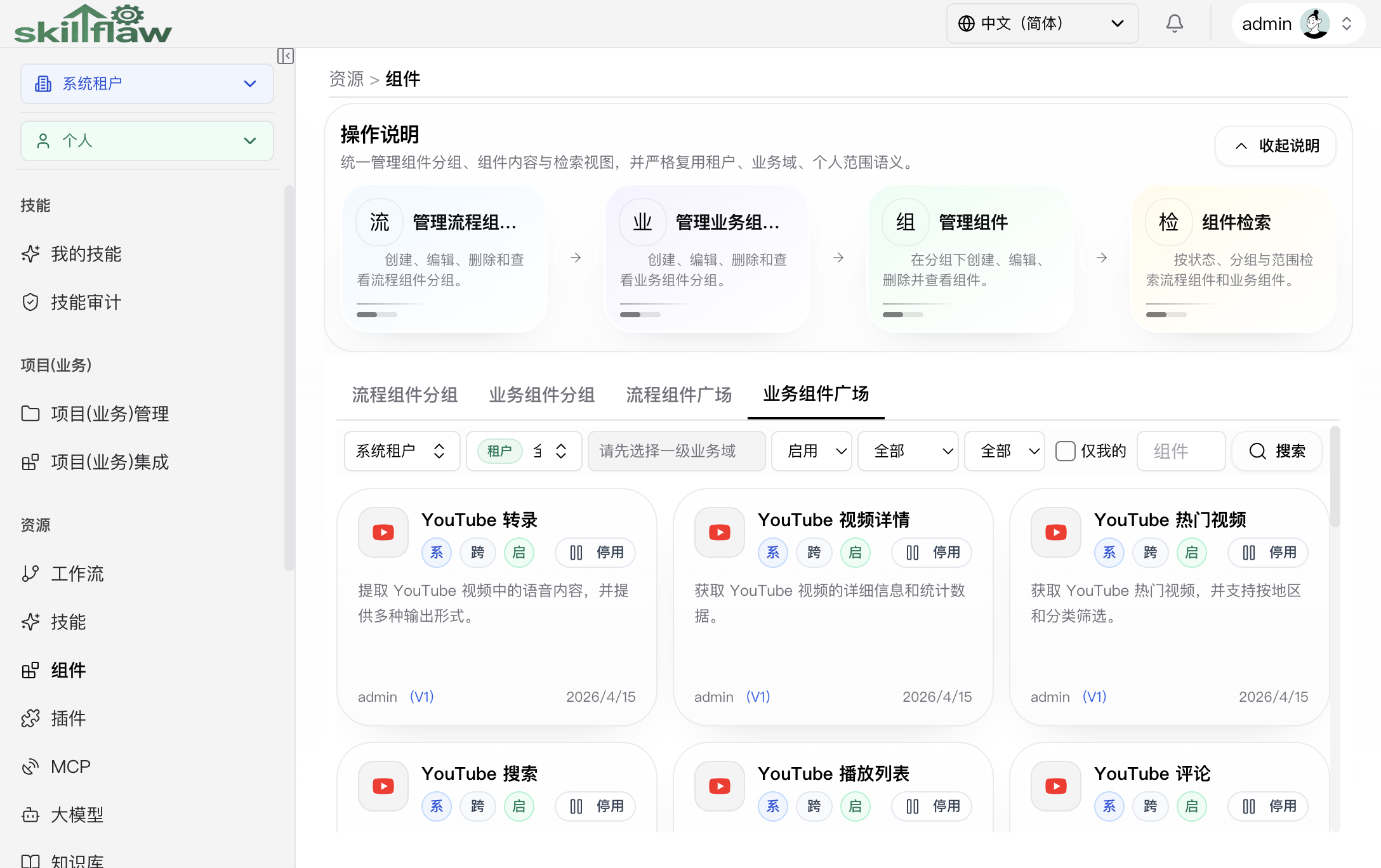Collapse instructions with 收起说明

click(1276, 146)
